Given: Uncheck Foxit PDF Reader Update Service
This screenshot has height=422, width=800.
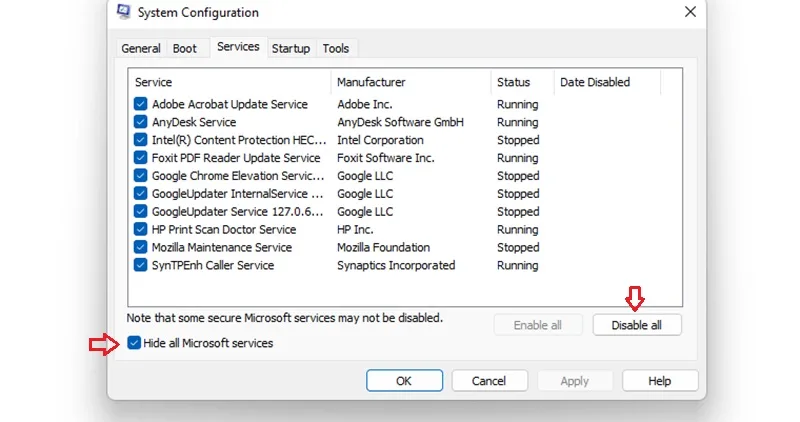Looking at the screenshot, I should 140,158.
